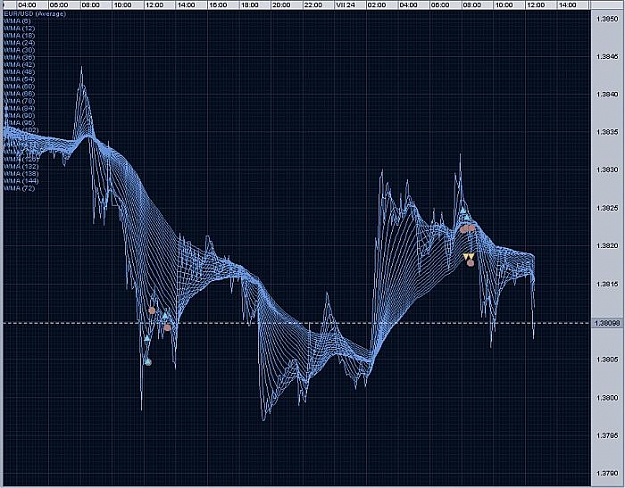Viewport: 625px width, 488px height.
Task: Select the WMA (48) legend entry
Action: click(19, 72)
